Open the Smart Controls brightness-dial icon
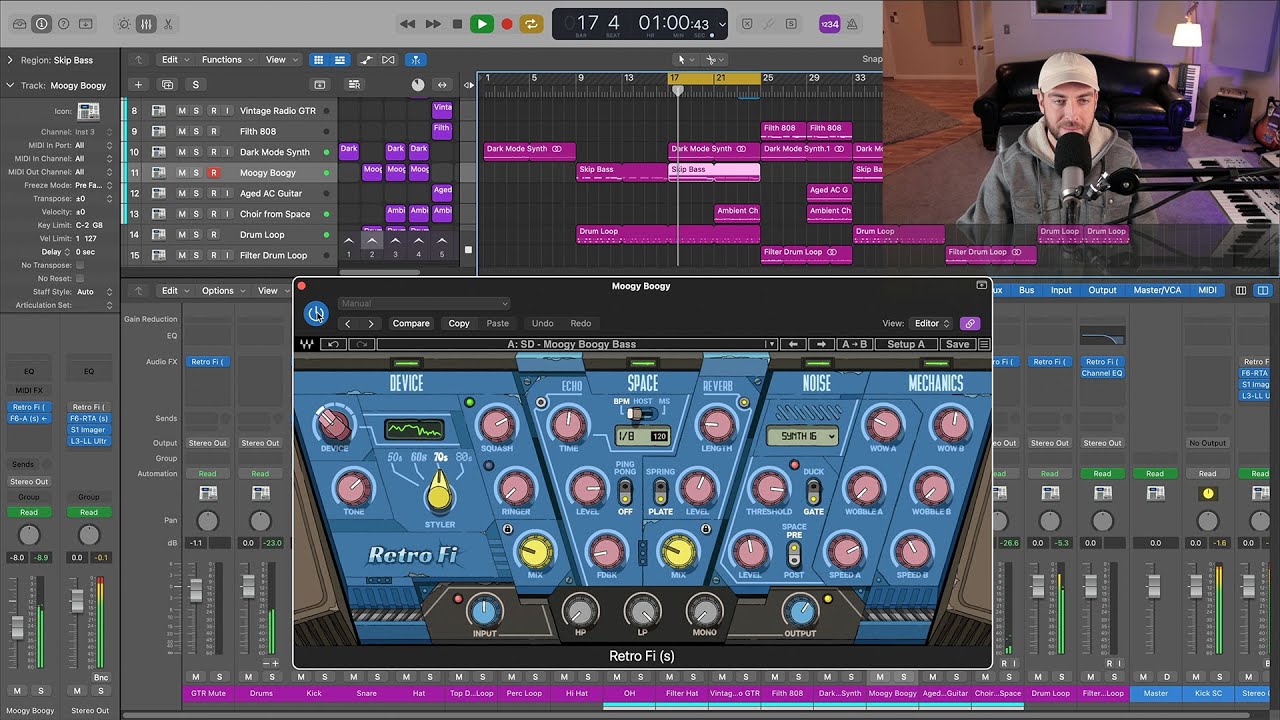The image size is (1280, 720). click(124, 23)
